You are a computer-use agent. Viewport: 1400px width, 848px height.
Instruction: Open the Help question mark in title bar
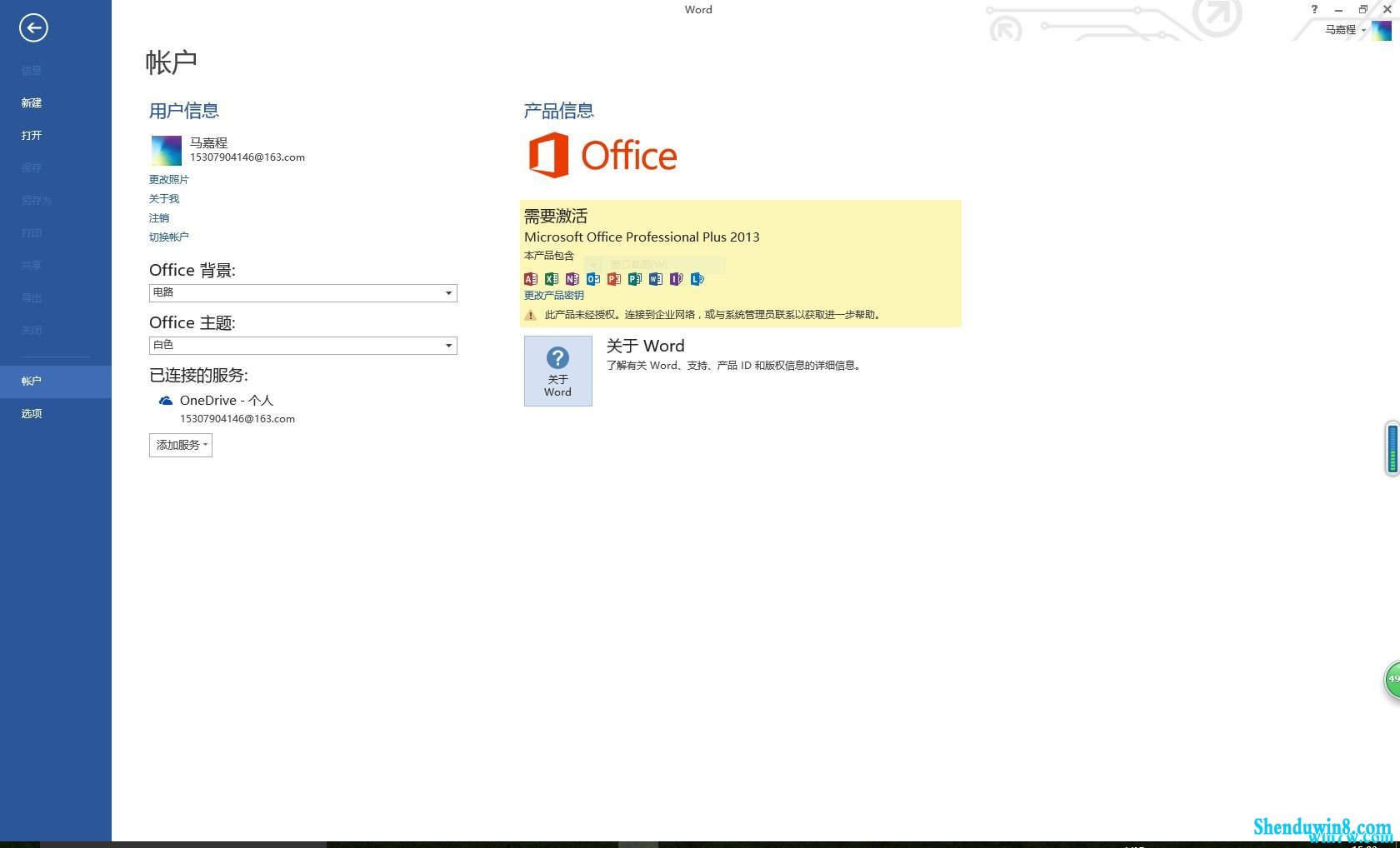point(1314,9)
